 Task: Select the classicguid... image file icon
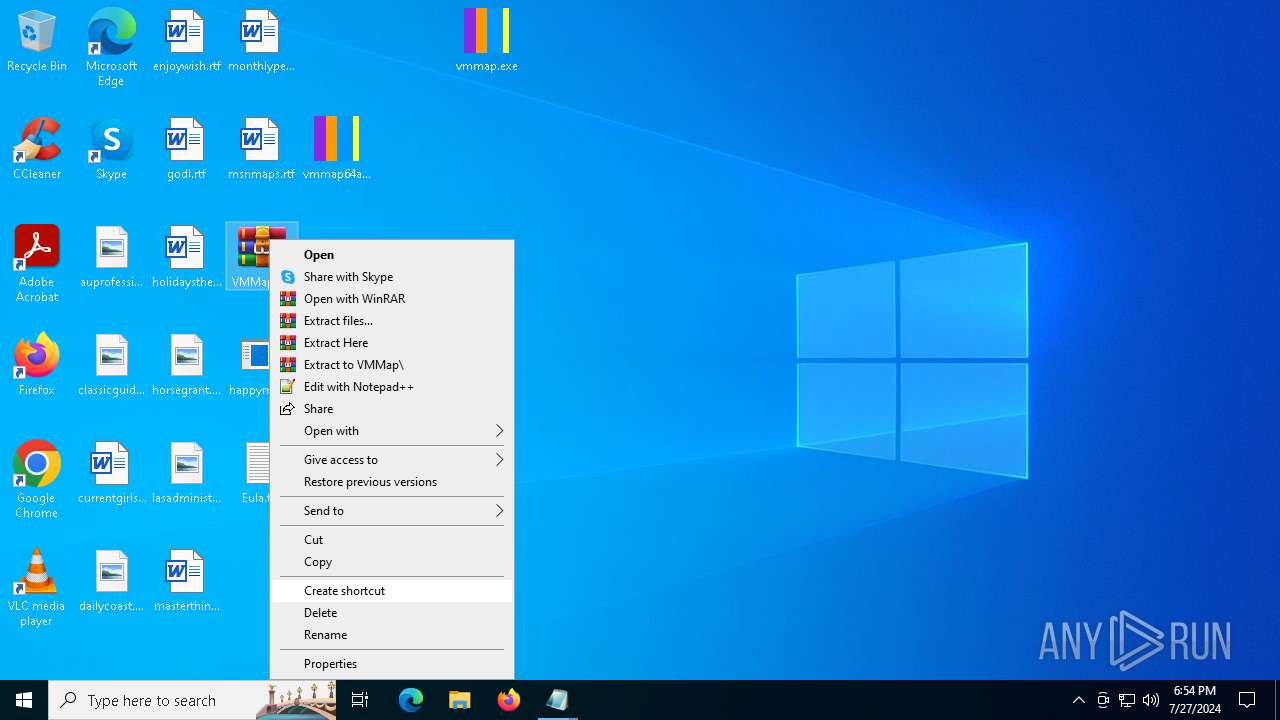point(111,364)
